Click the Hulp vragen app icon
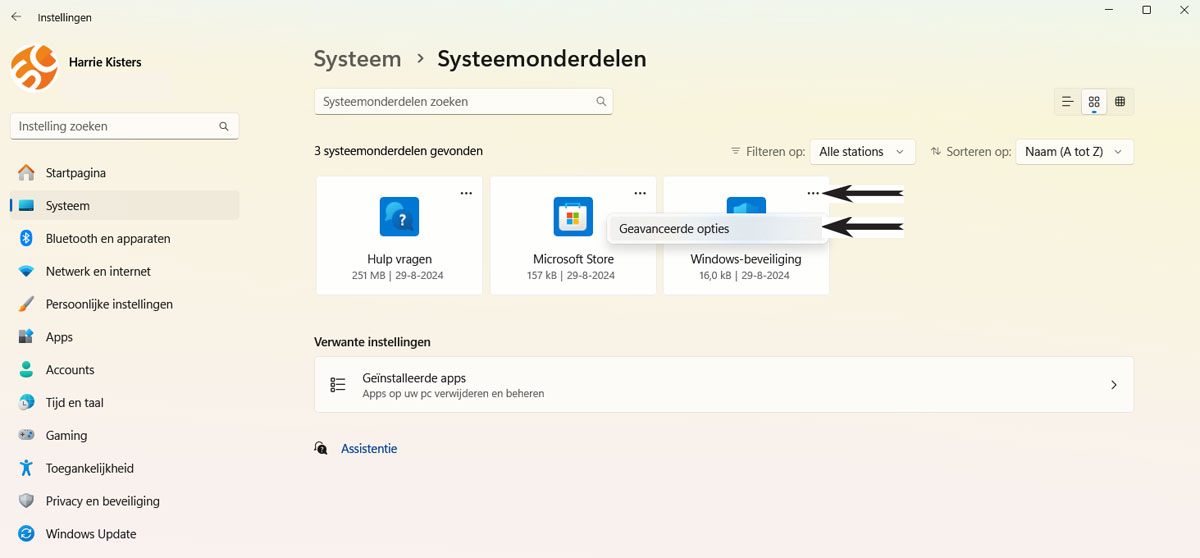The image size is (1200, 558). point(399,217)
